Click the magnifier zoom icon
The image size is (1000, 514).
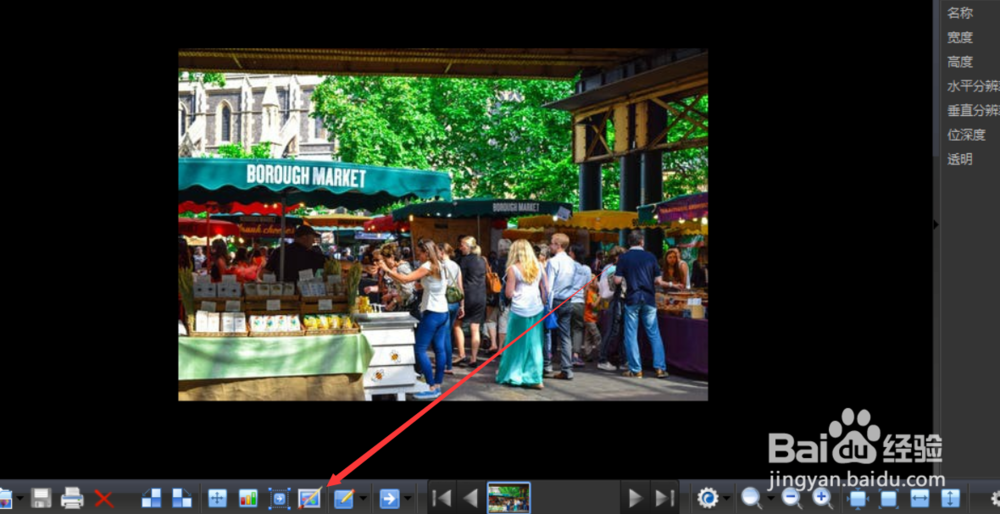click(751, 498)
